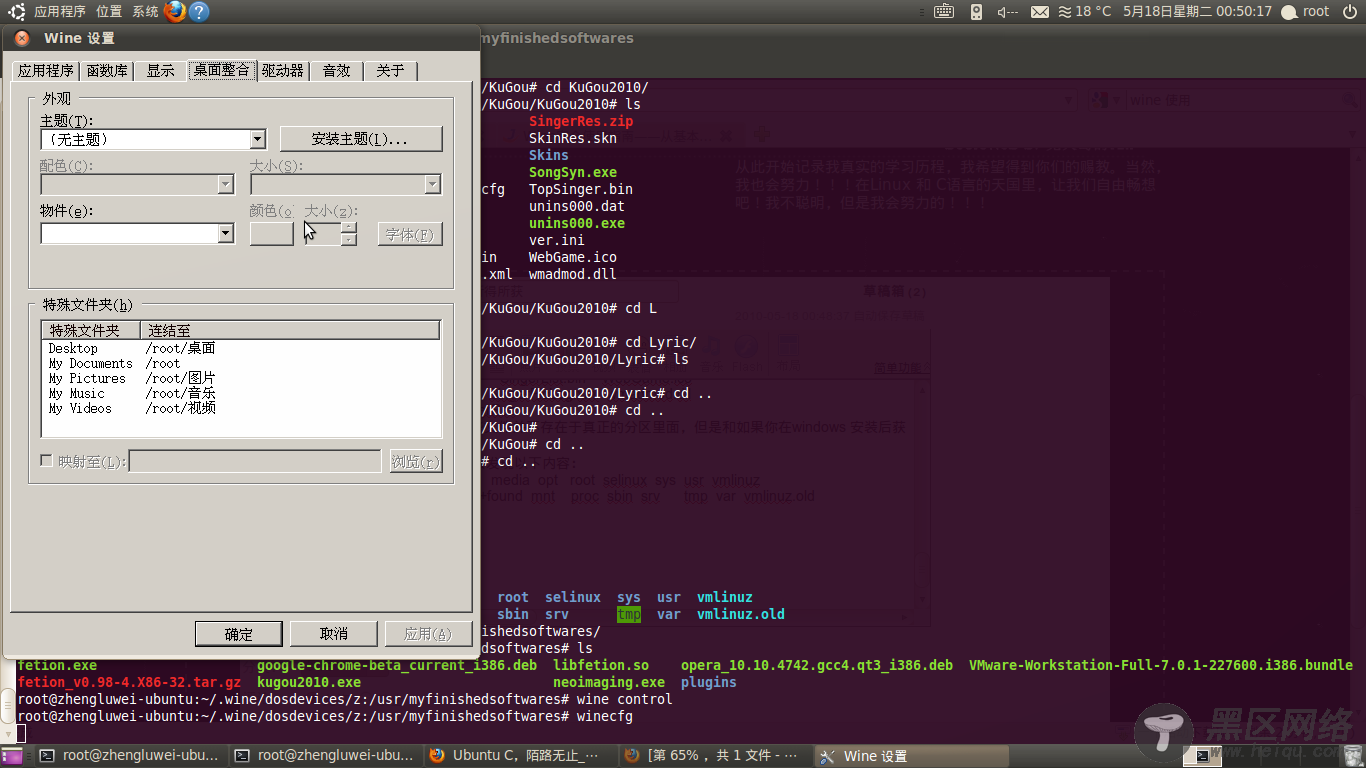This screenshot has height=768, width=1366.
Task: Switch to second root@zhengluwei terminal taskbar item
Action: click(325, 756)
